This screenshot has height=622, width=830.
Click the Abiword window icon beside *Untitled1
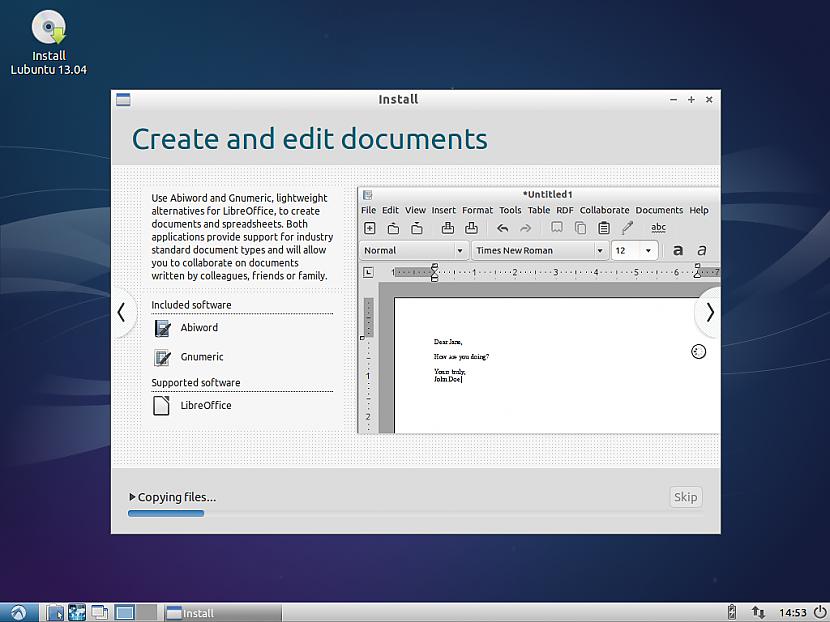368,195
